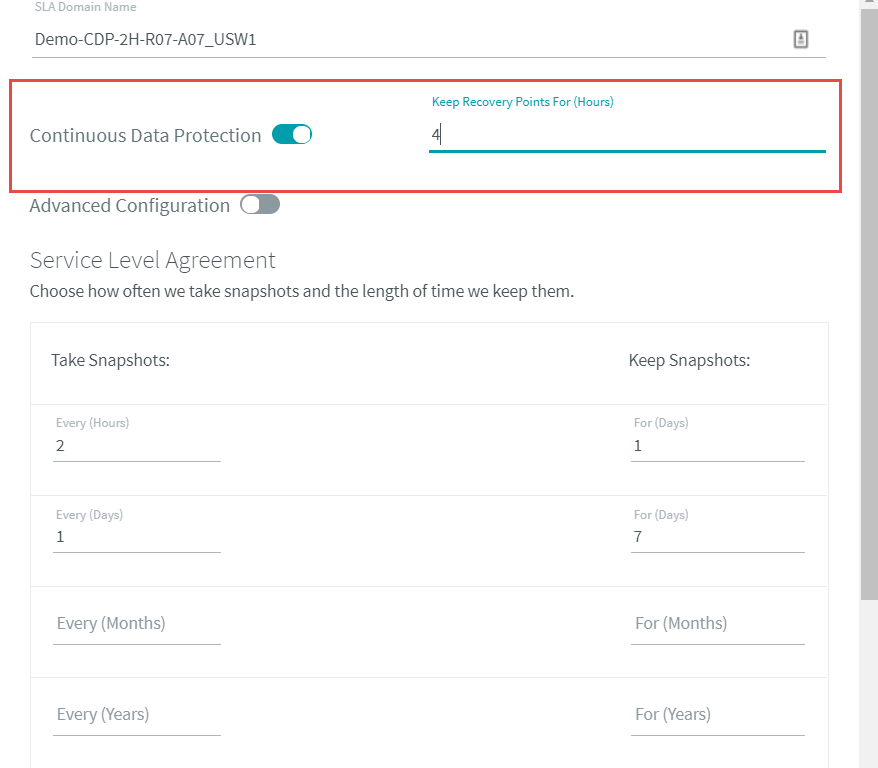Click the Every (Days) snapshot field
Viewport: 878px width, 768px height.
tap(137, 537)
